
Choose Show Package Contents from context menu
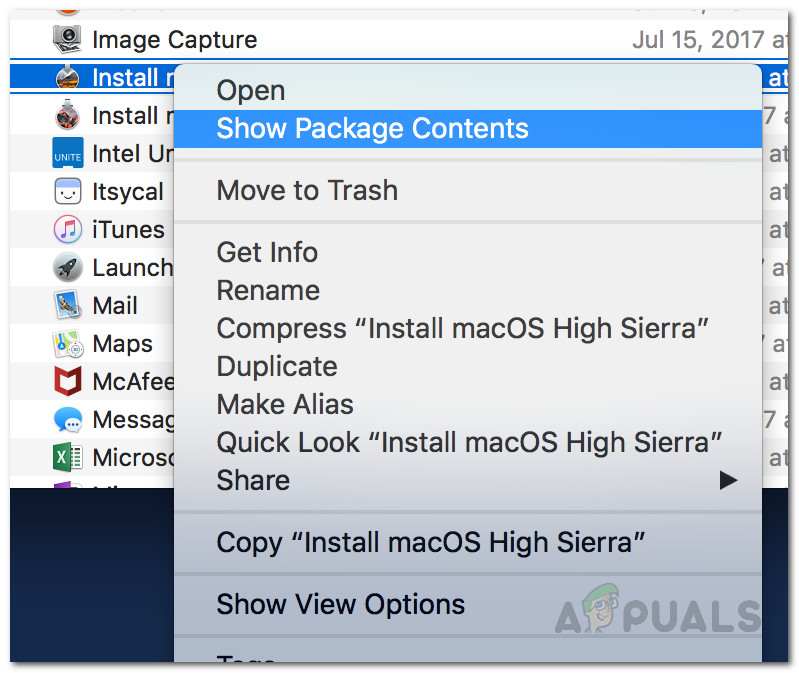tap(372, 129)
